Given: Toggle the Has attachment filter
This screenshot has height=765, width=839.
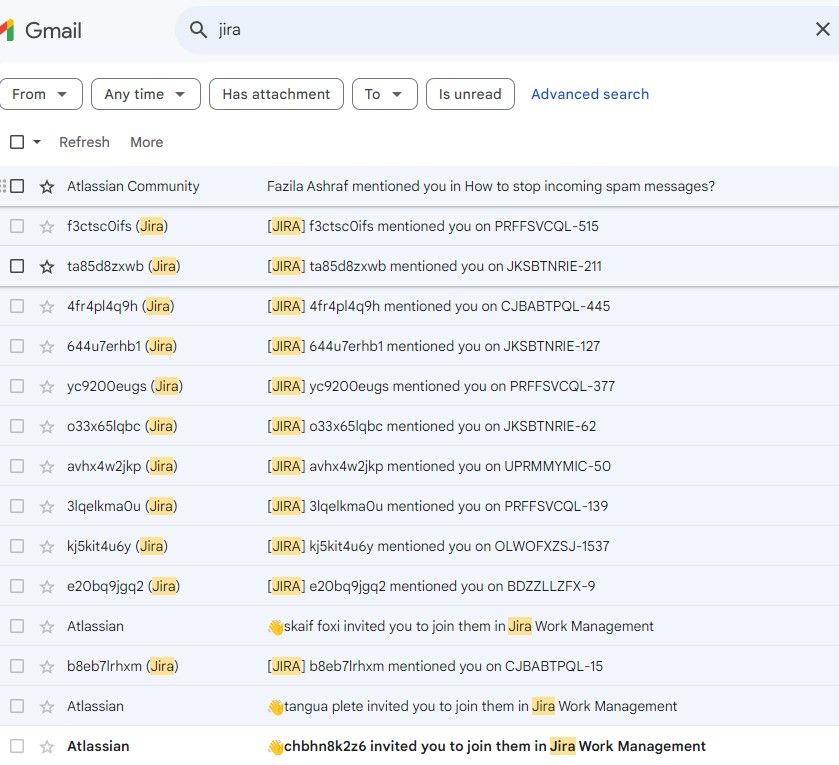Looking at the screenshot, I should [276, 94].
